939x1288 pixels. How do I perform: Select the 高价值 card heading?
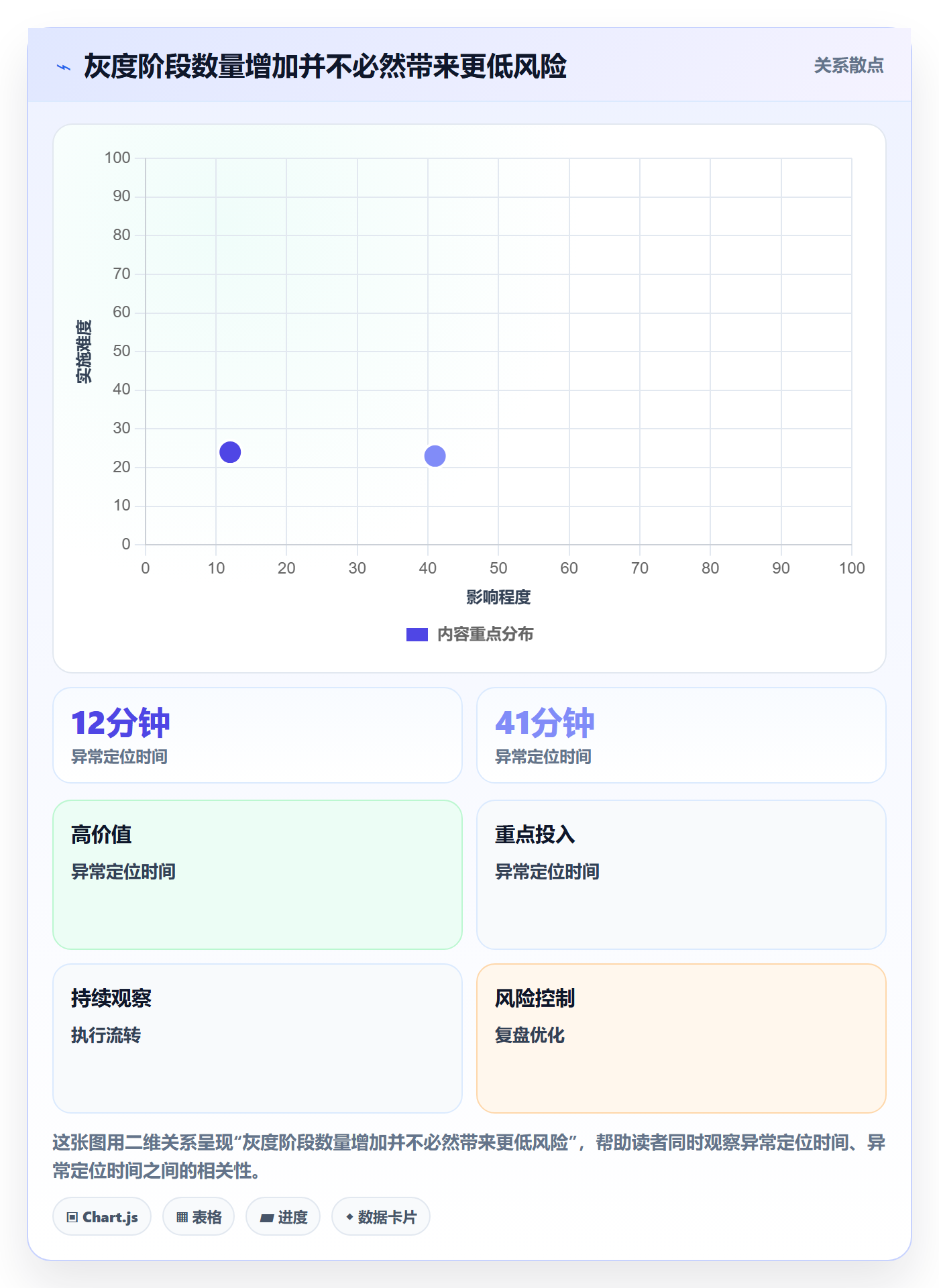click(101, 835)
